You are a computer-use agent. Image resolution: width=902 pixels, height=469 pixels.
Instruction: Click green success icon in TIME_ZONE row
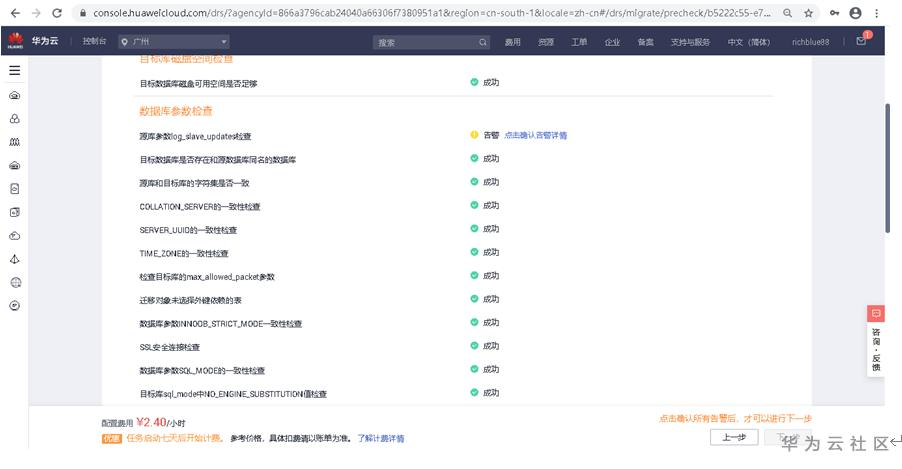click(x=474, y=252)
